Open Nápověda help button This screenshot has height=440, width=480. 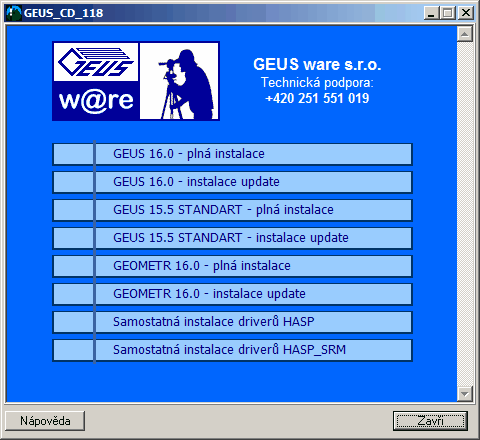pyautogui.click(x=45, y=421)
